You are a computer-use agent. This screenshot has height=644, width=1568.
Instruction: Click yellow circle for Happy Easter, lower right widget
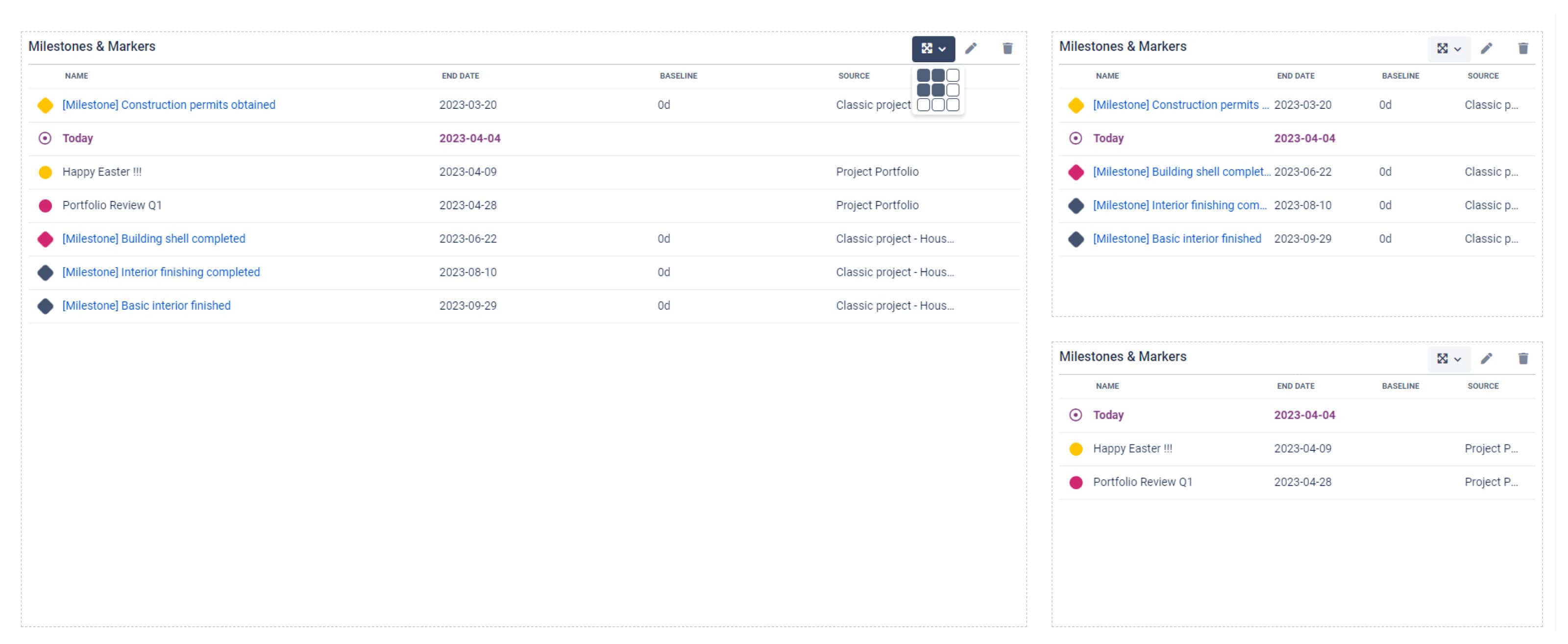click(x=1076, y=449)
